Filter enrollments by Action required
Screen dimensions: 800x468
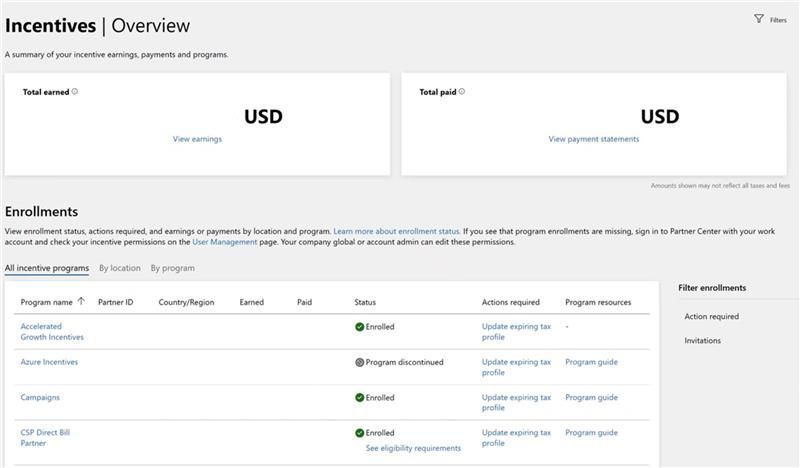(712, 316)
